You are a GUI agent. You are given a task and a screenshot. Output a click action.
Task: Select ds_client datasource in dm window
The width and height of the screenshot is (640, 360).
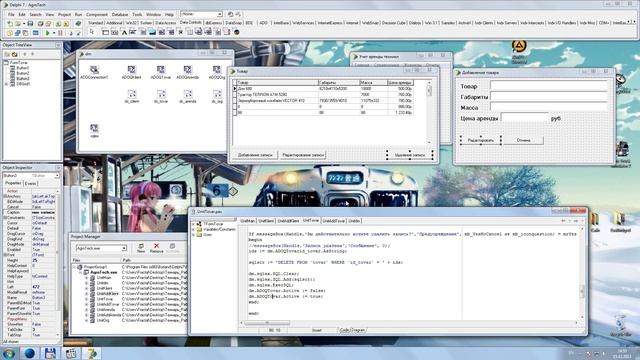click(132, 96)
